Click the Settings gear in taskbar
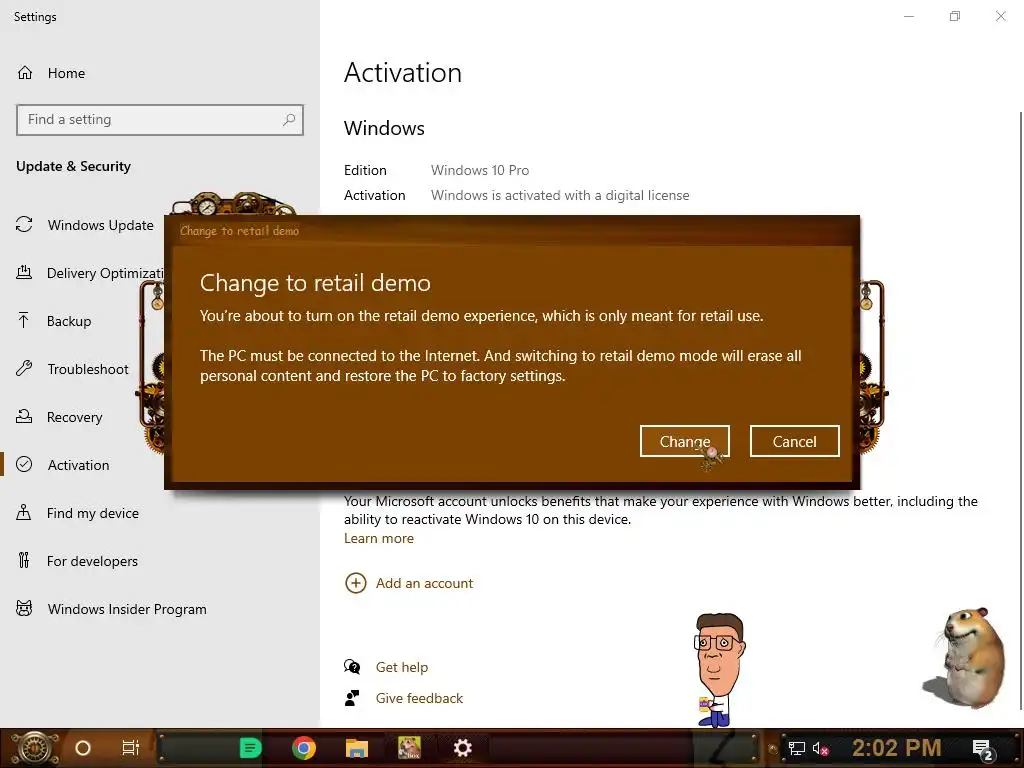 (x=462, y=748)
